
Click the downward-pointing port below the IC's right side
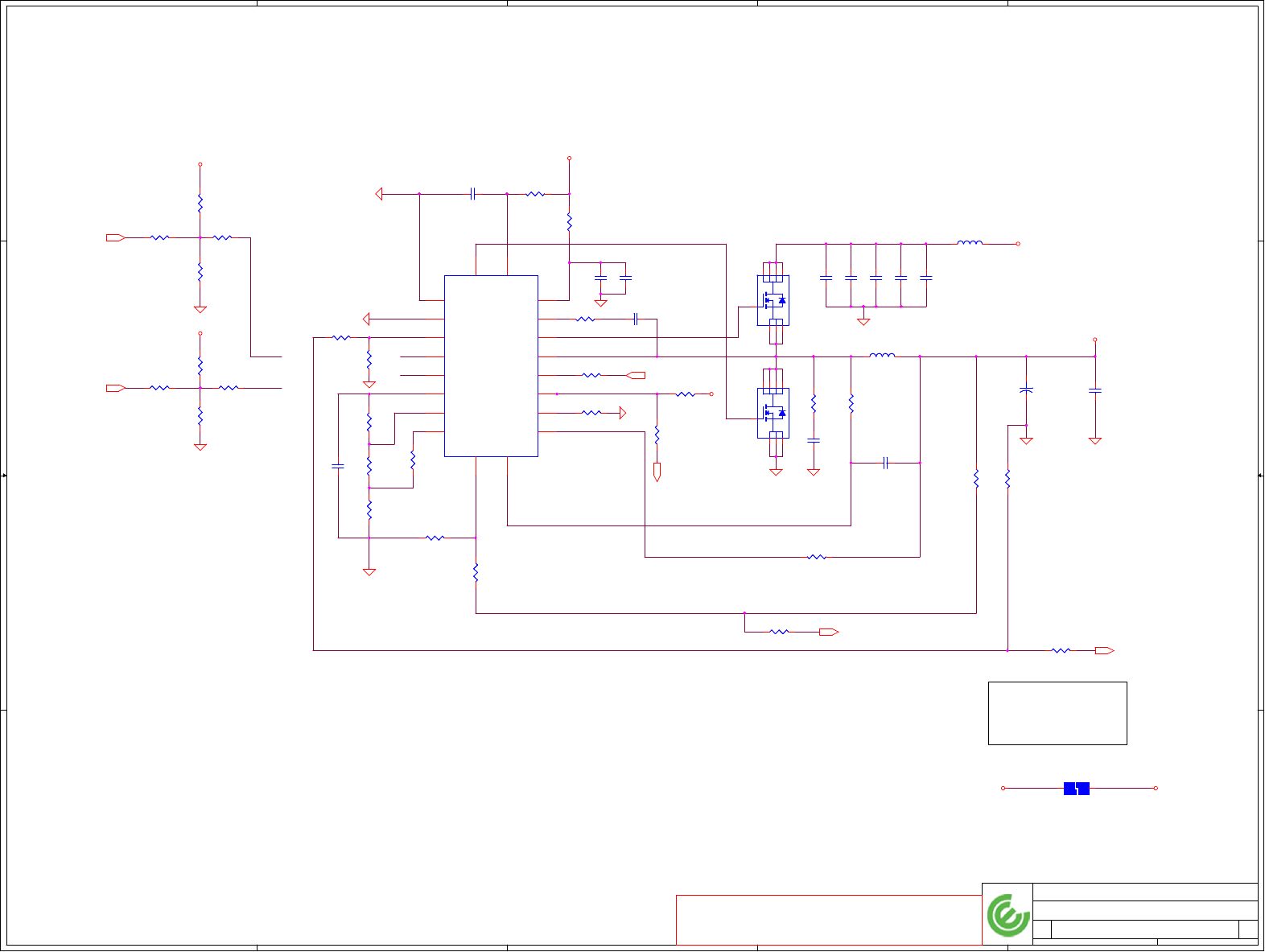point(657,472)
